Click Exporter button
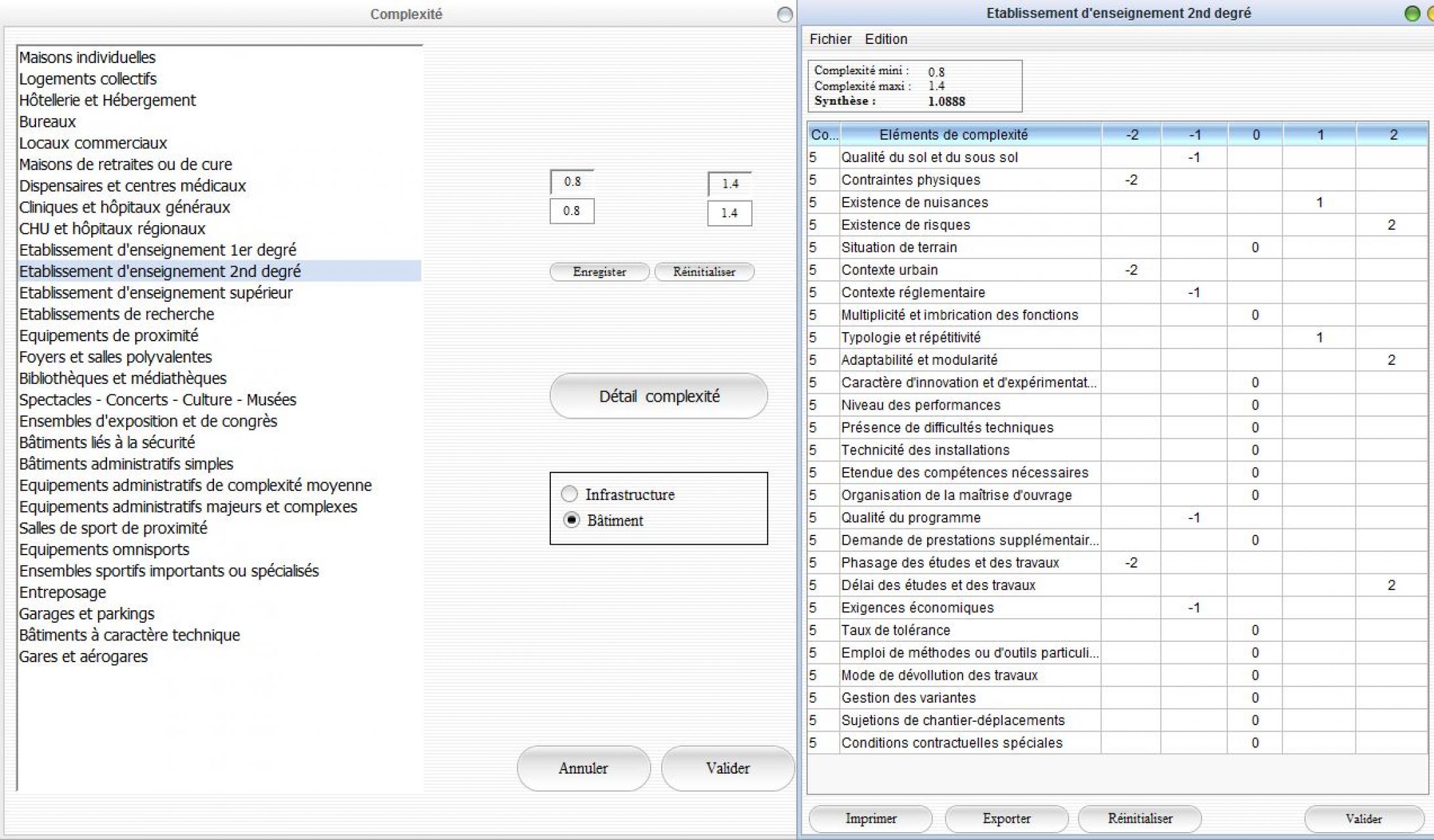 1007,818
